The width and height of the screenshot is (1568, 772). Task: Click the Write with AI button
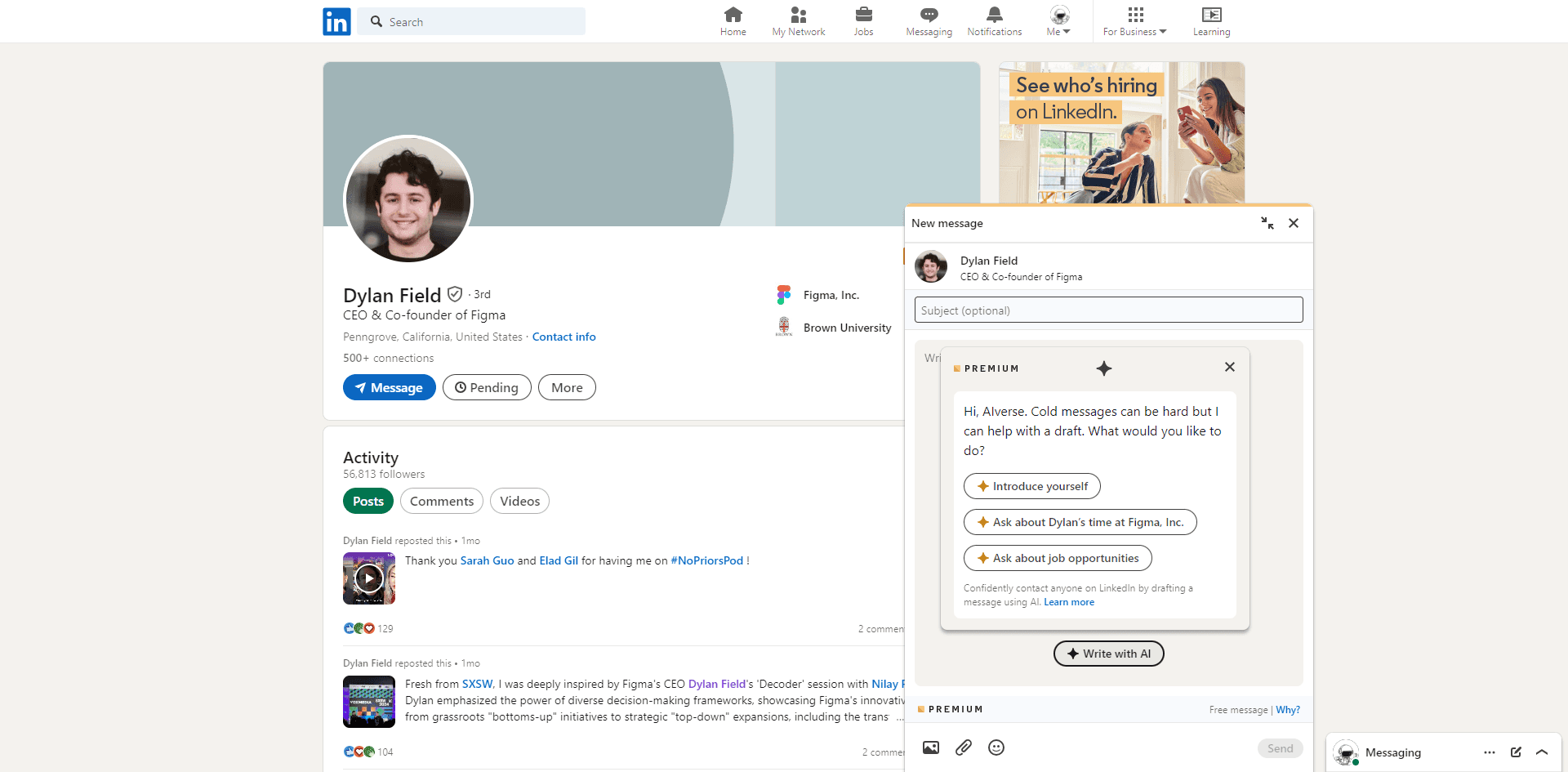(1108, 654)
